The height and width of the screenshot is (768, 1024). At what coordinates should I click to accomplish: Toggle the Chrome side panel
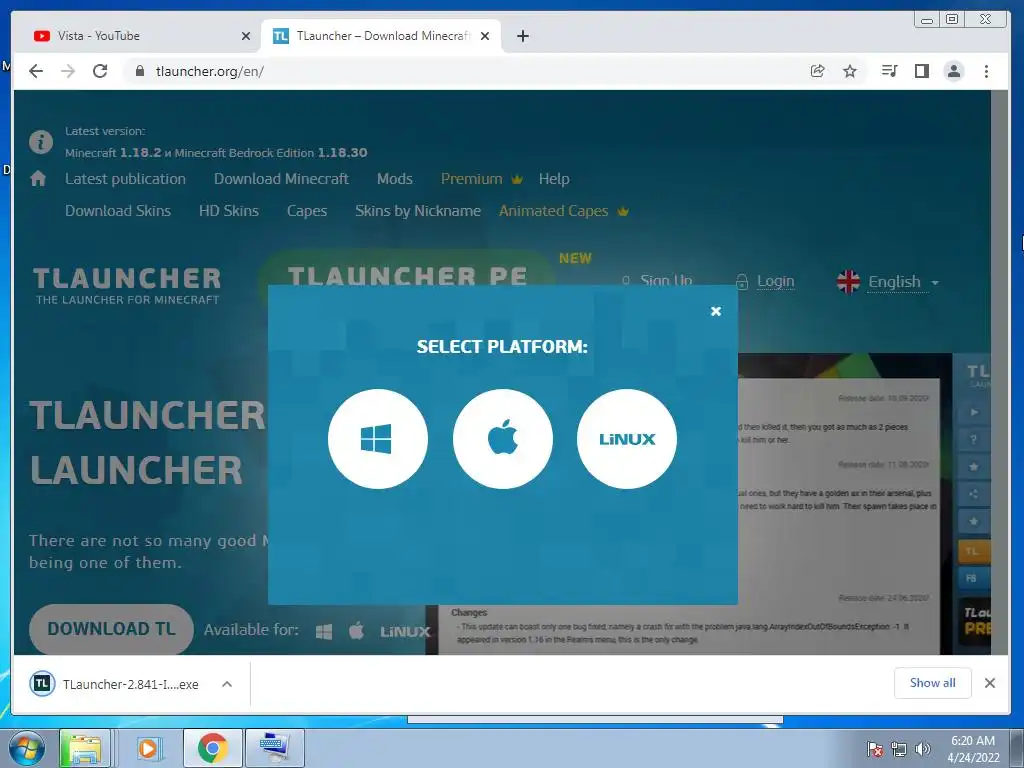[921, 71]
